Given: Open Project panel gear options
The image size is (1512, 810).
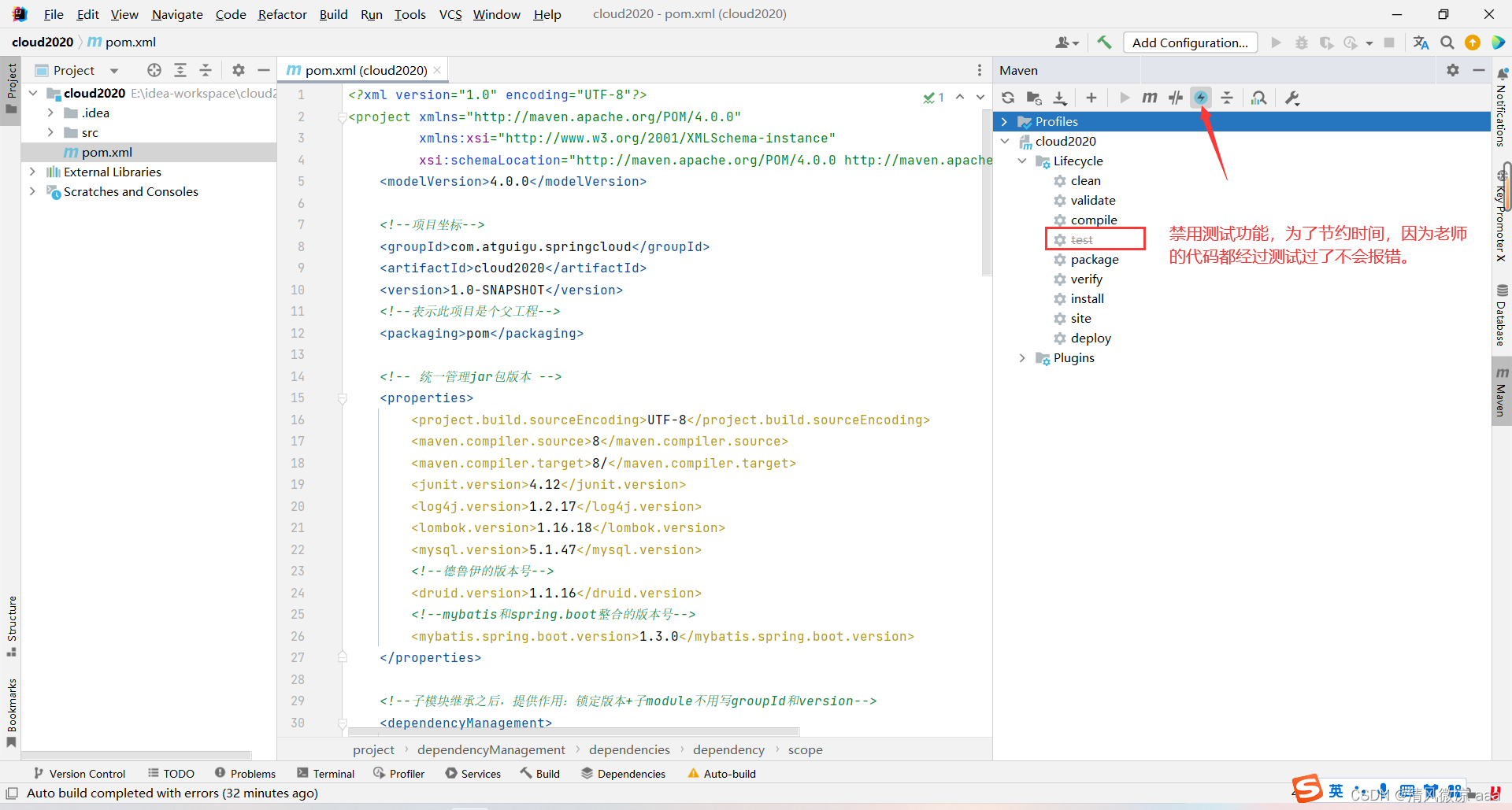Looking at the screenshot, I should [x=239, y=70].
